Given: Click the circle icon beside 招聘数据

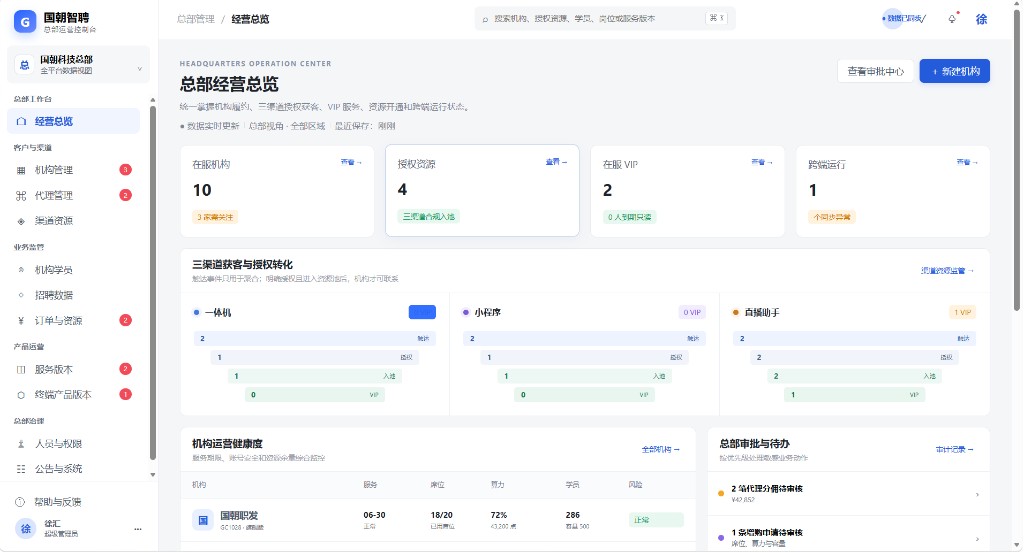Looking at the screenshot, I should (21, 295).
